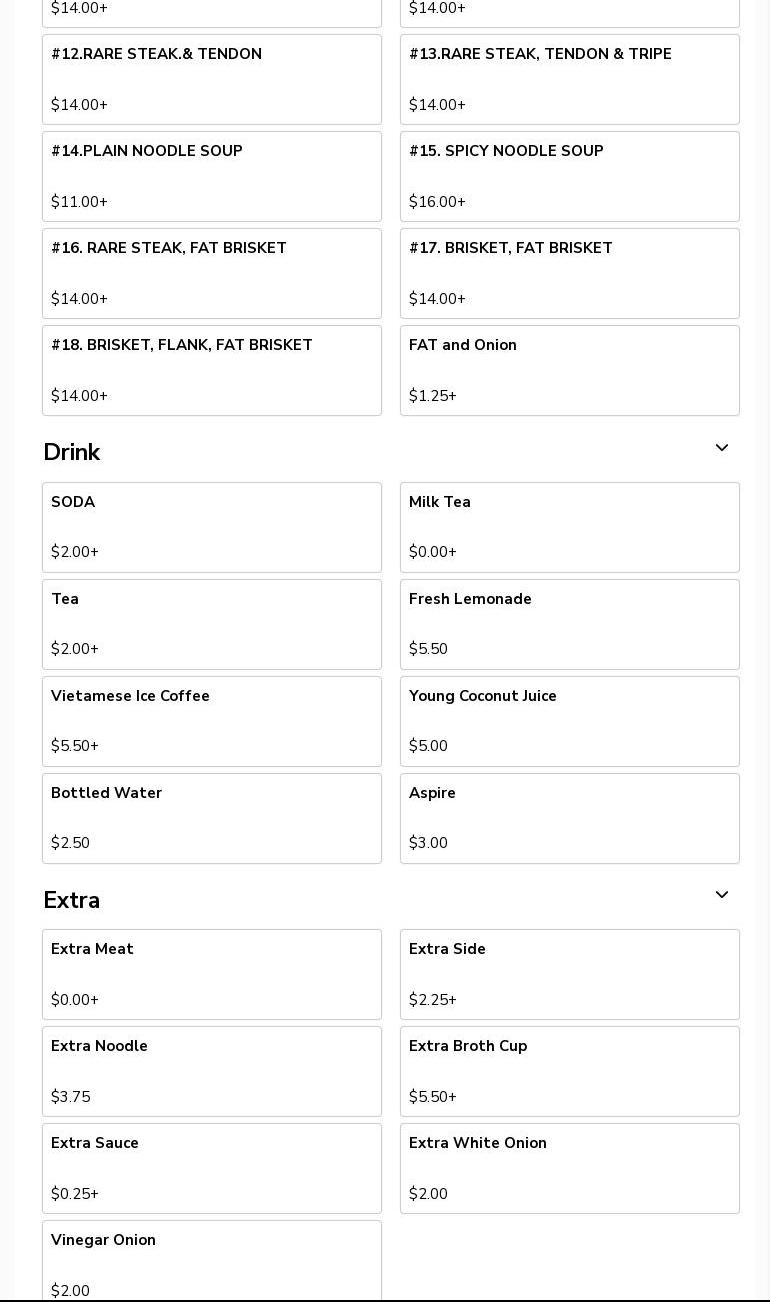Image resolution: width=770 pixels, height=1302 pixels.
Task: Select #13 Rare Steak, Tendon & Tripe
Action: pyautogui.click(x=570, y=79)
